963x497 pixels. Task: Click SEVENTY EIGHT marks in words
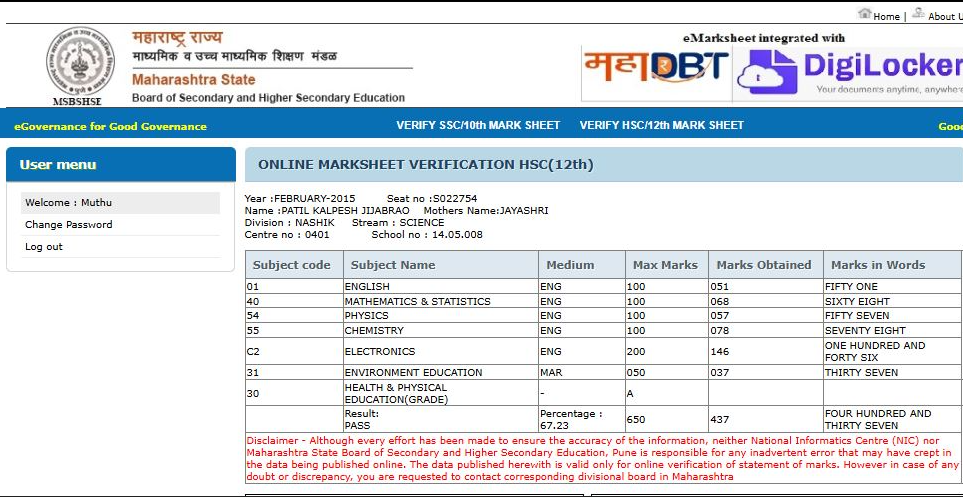point(865,331)
